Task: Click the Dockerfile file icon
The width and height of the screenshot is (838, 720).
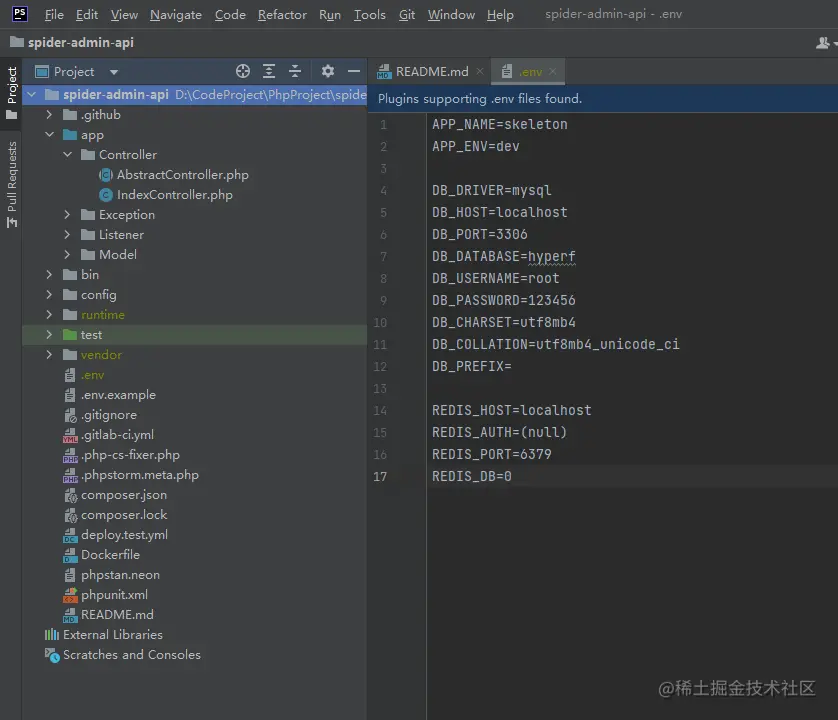Action: (70, 555)
